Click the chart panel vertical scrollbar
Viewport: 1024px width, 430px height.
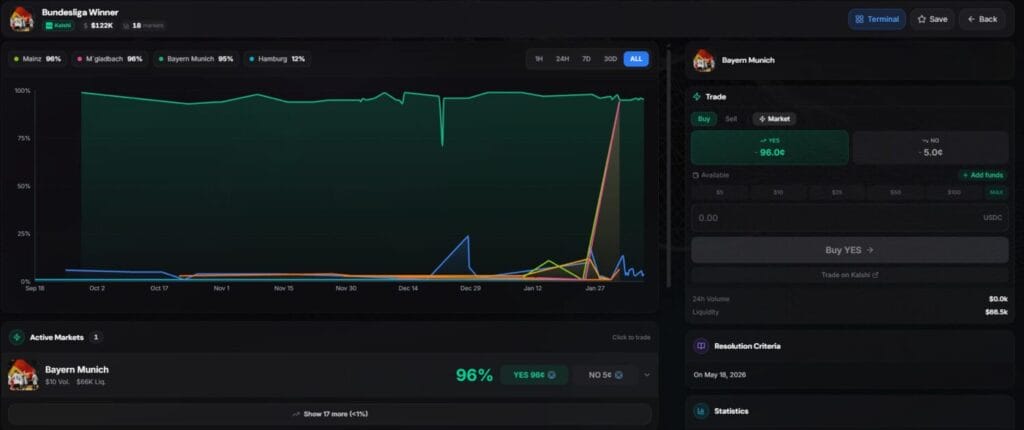(668, 169)
